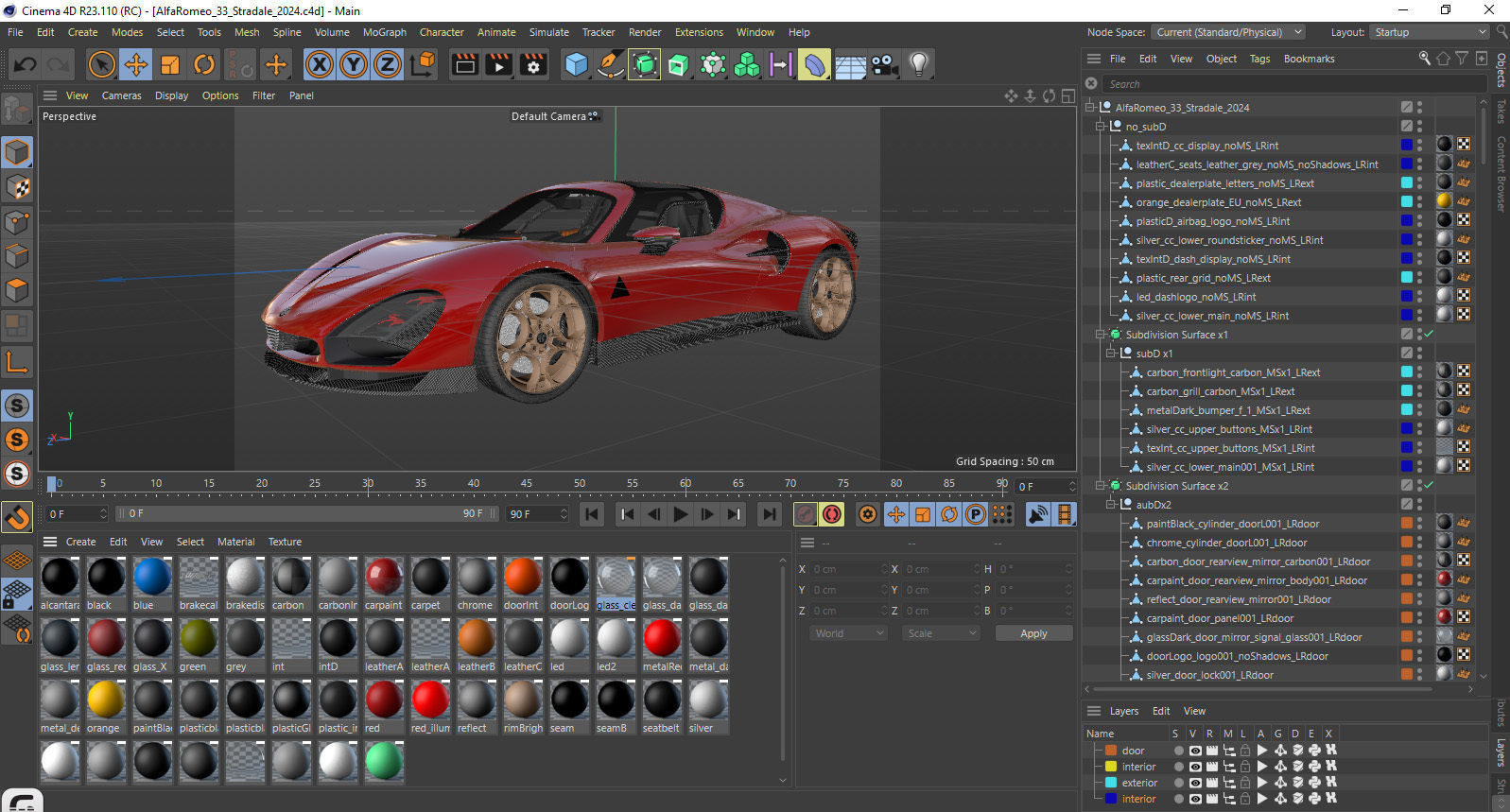Collapse Subdivision Surface x1 tree node

tap(1101, 334)
